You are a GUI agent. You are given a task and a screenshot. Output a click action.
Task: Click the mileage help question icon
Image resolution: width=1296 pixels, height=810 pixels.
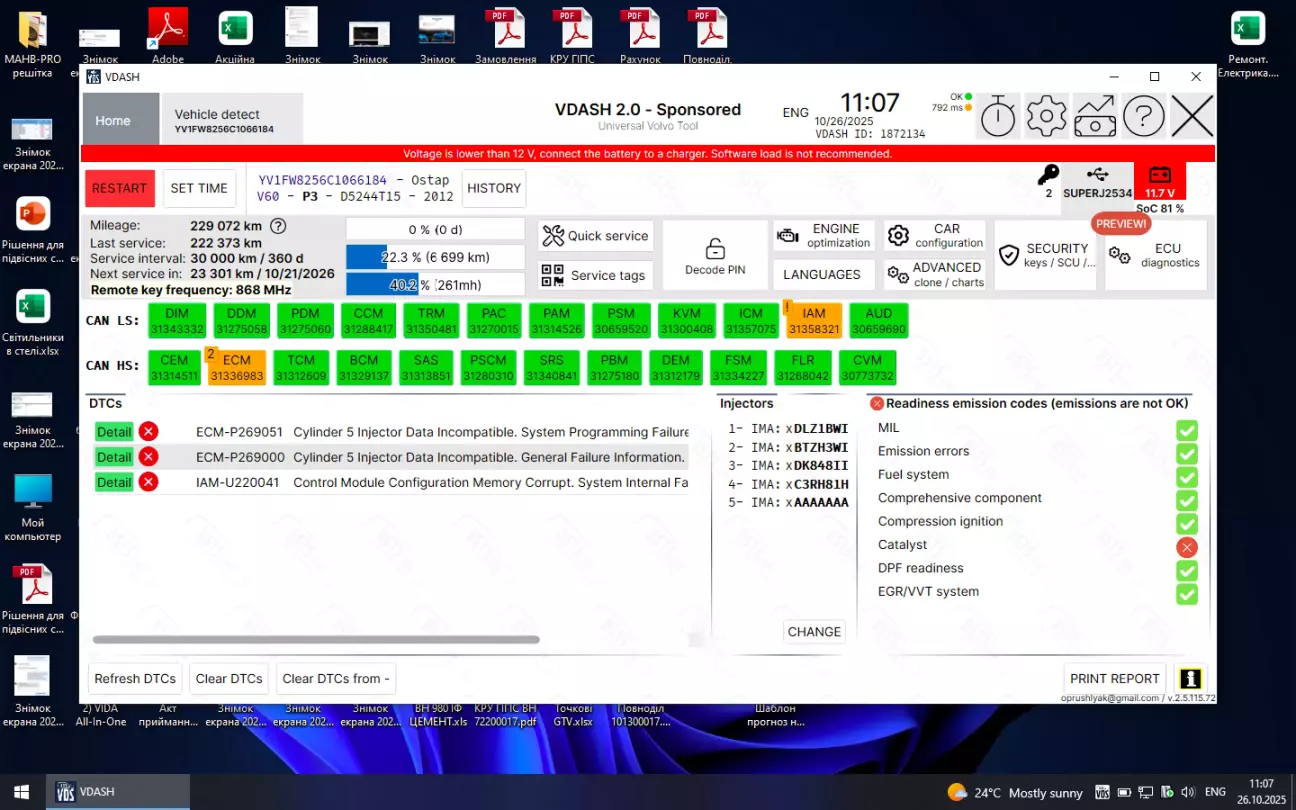pyautogui.click(x=278, y=226)
